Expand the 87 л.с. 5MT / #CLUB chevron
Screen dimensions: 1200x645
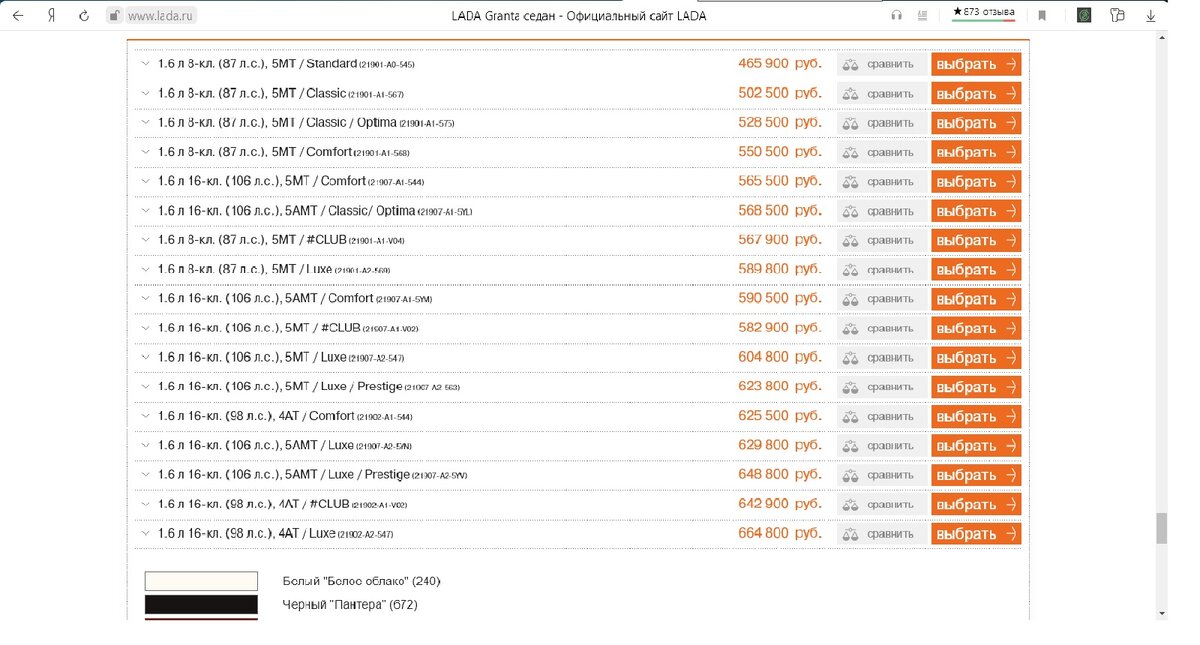coord(145,240)
